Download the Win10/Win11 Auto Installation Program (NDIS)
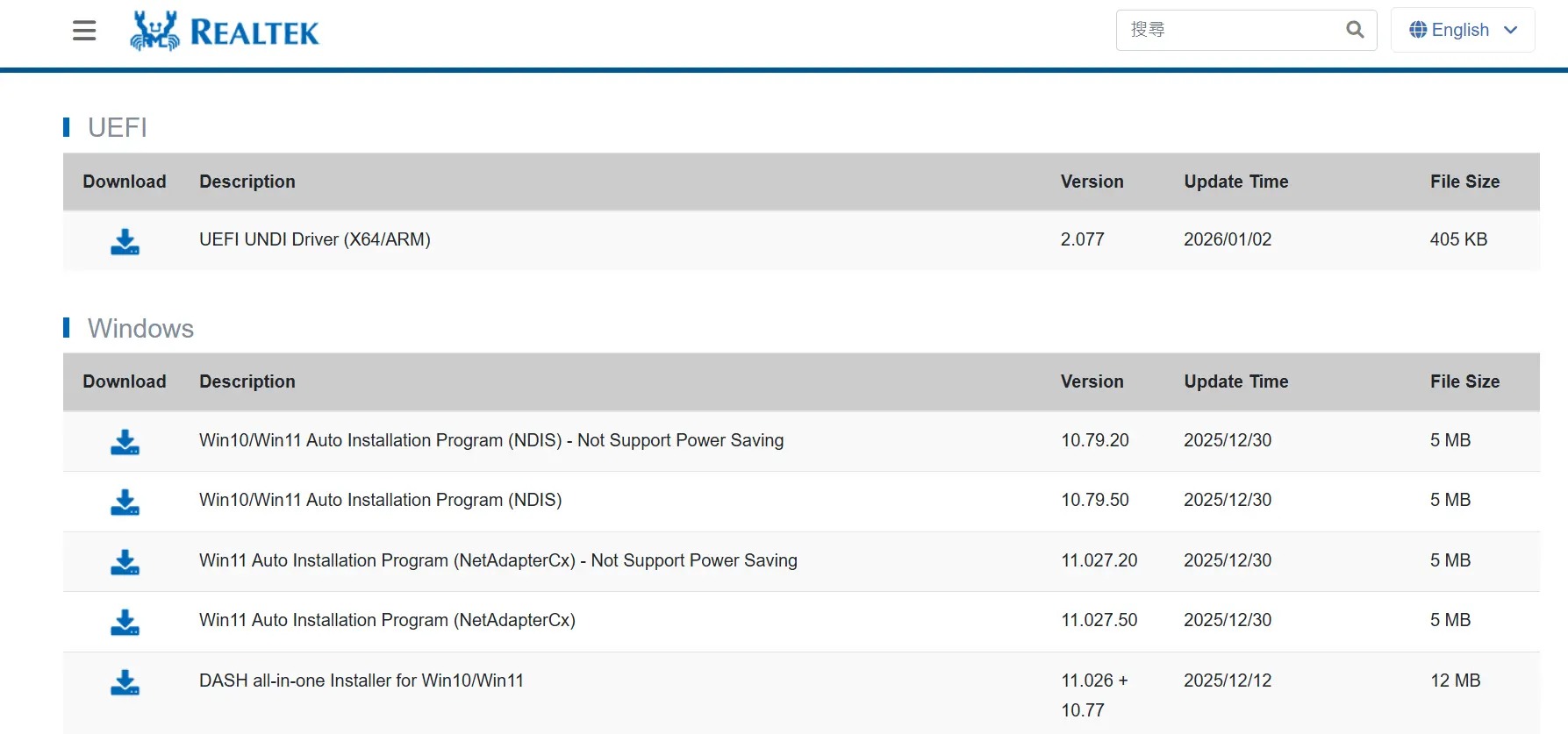 pyautogui.click(x=125, y=502)
